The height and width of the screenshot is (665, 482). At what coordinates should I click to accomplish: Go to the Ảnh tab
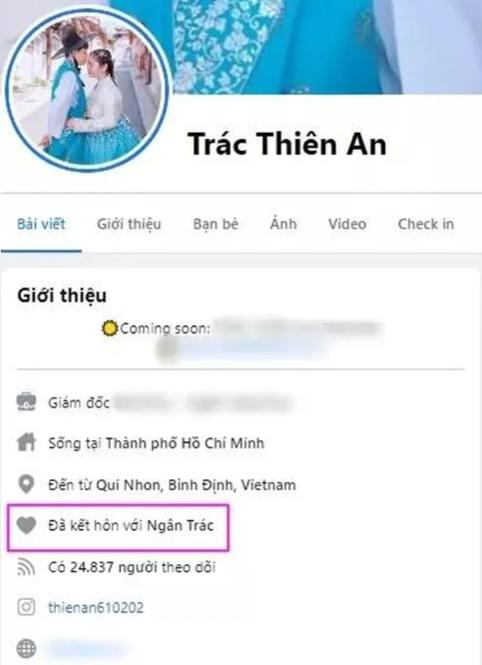283,223
